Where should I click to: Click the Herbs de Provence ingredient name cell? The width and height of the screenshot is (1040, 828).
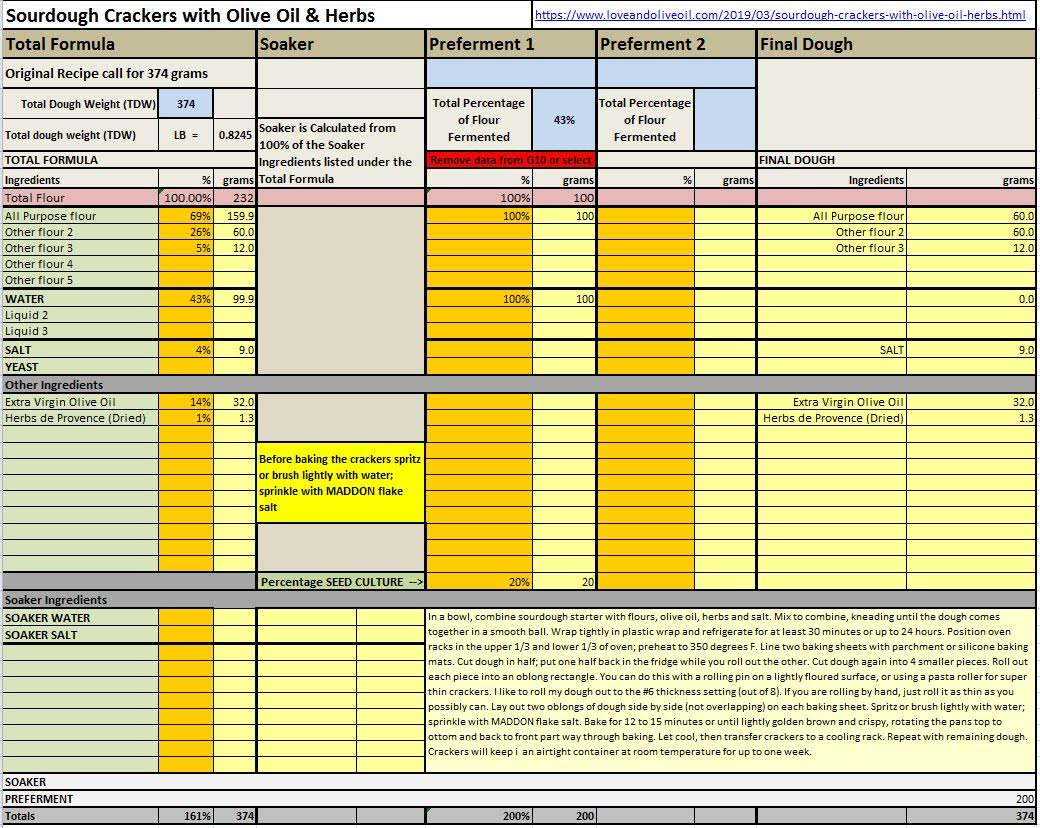click(80, 418)
